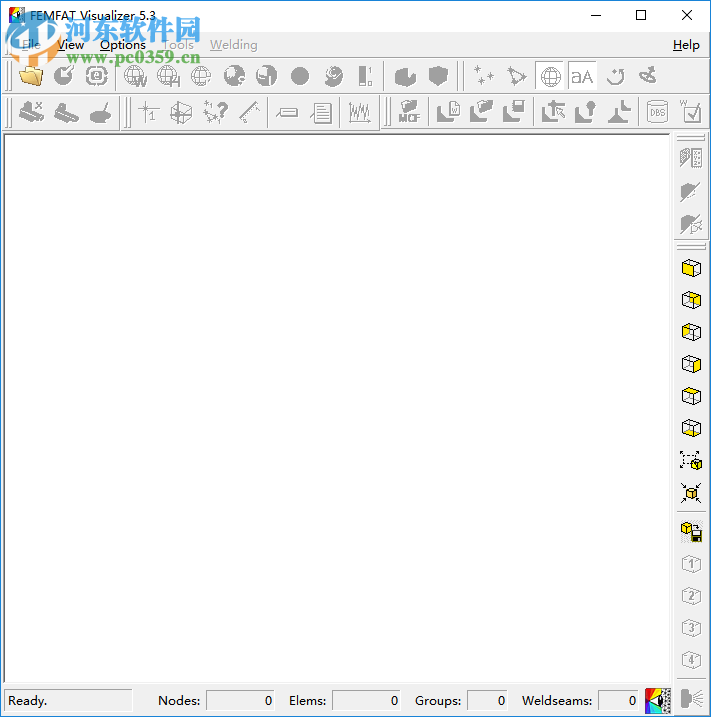The height and width of the screenshot is (717, 711).
Task: Click the paint palette with brush icon
Action: 100,112
